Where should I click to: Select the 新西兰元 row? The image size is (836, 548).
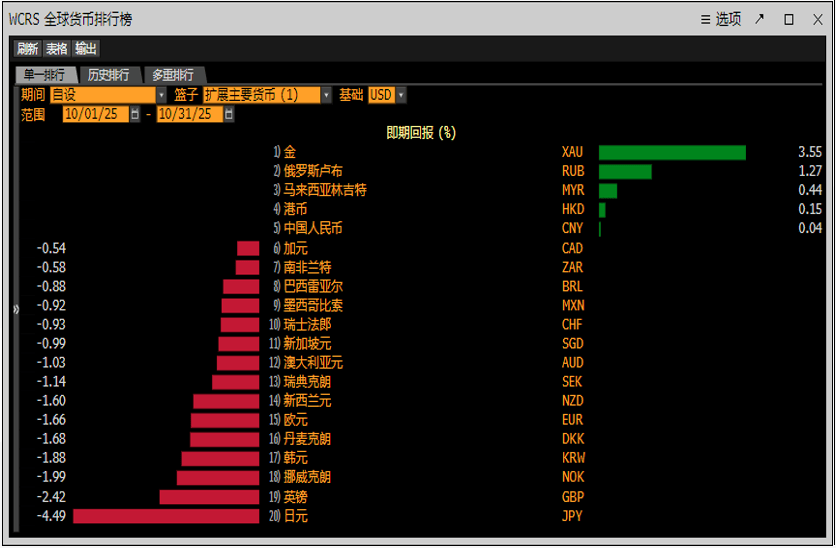(421, 401)
